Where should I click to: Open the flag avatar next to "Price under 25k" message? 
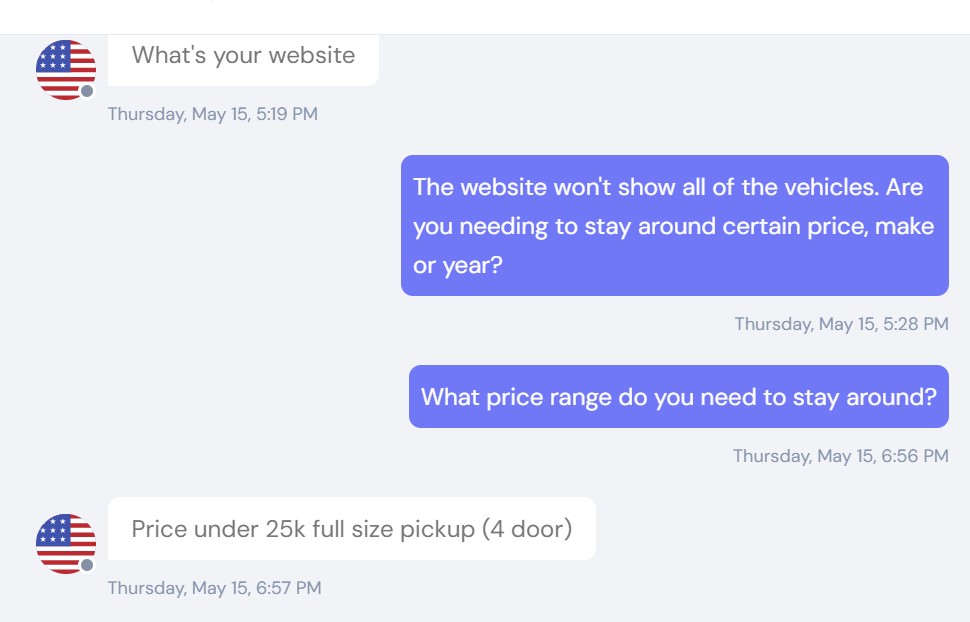[66, 544]
